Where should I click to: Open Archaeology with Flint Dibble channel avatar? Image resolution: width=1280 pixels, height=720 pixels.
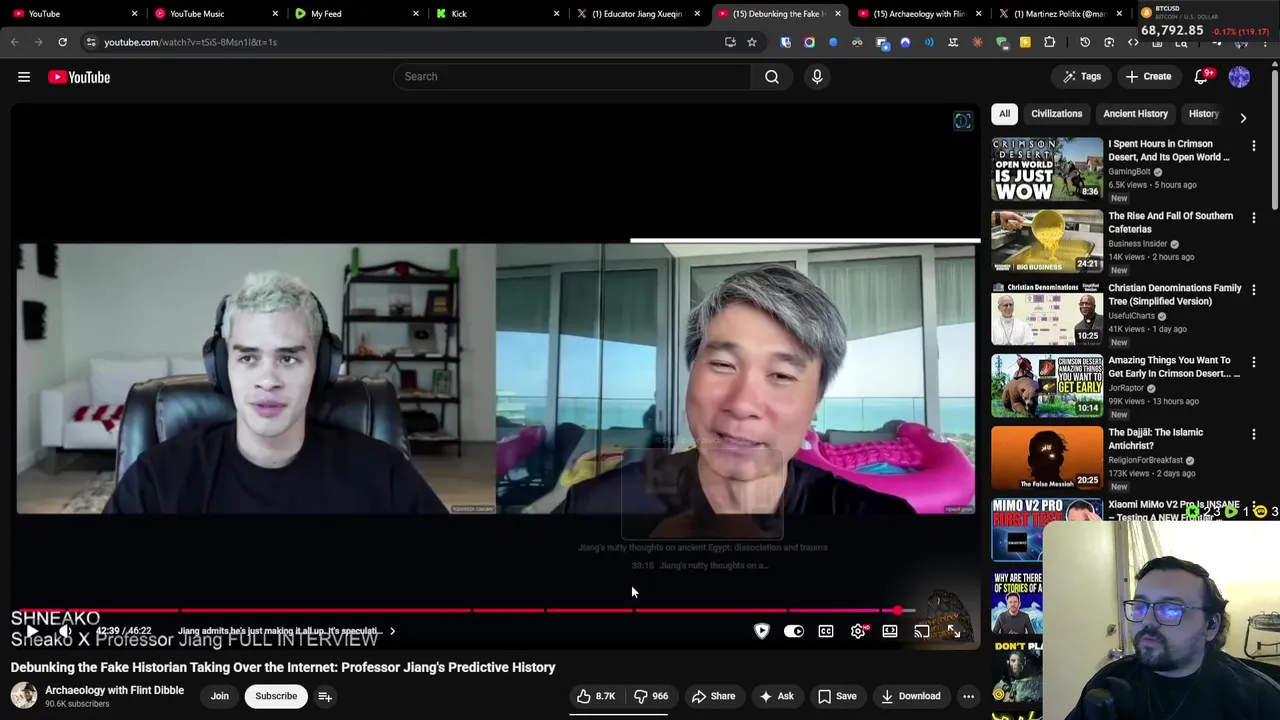coord(24,696)
